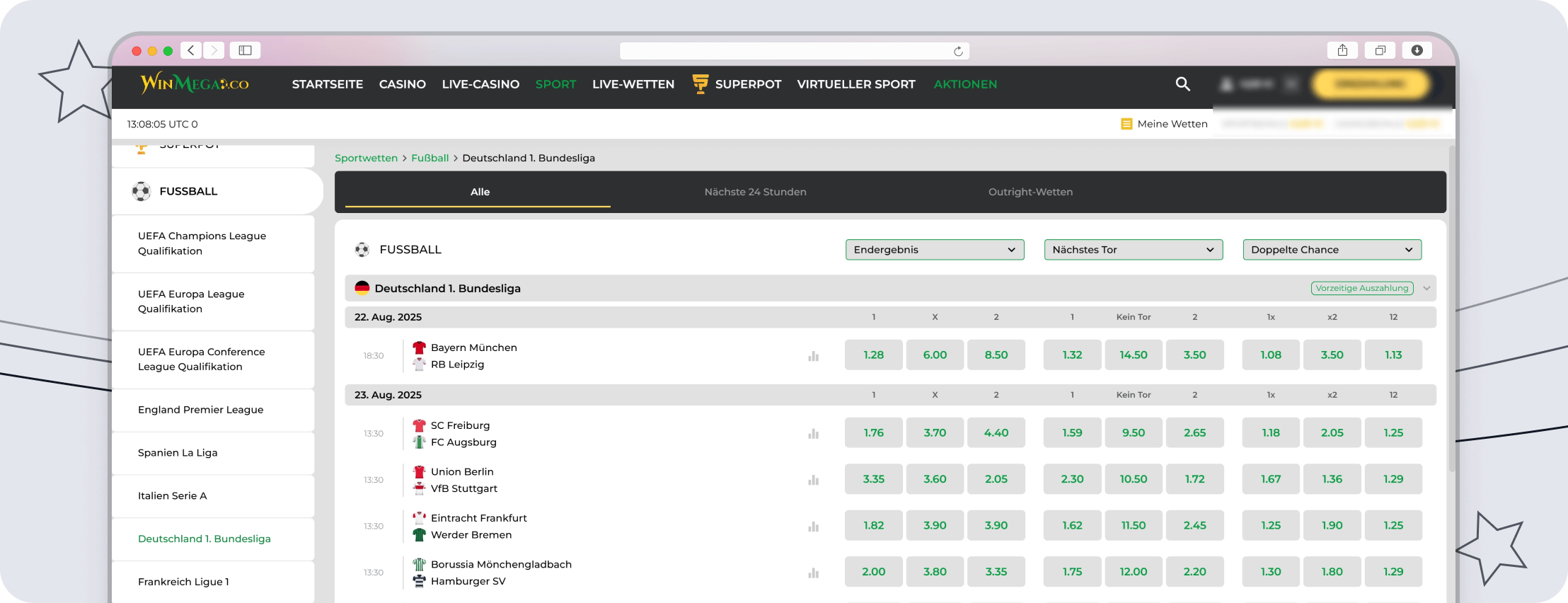This screenshot has height=603, width=1568.
Task: Click the browser forward arrow
Action: coord(214,50)
